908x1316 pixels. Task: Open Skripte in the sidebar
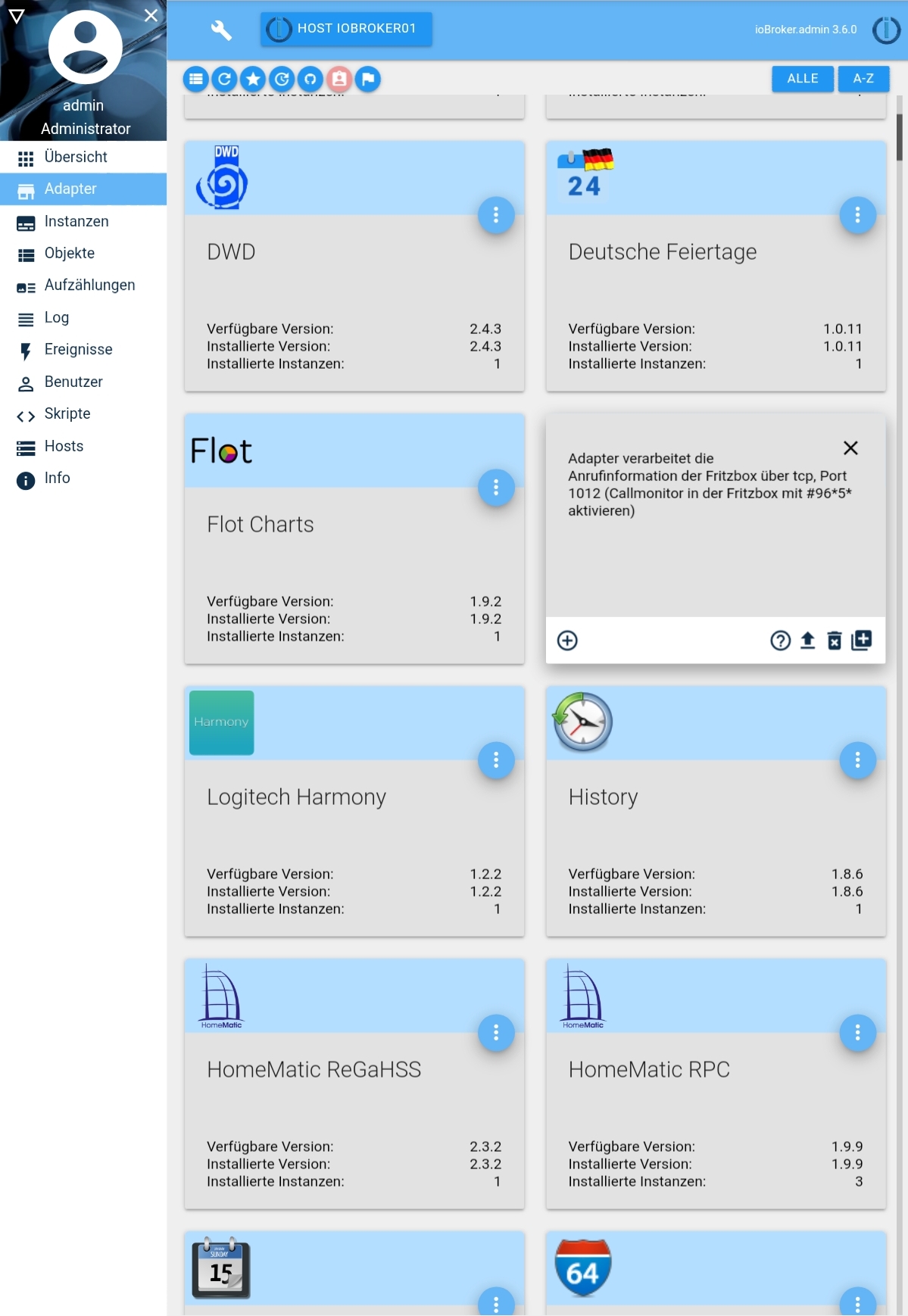pos(83,414)
